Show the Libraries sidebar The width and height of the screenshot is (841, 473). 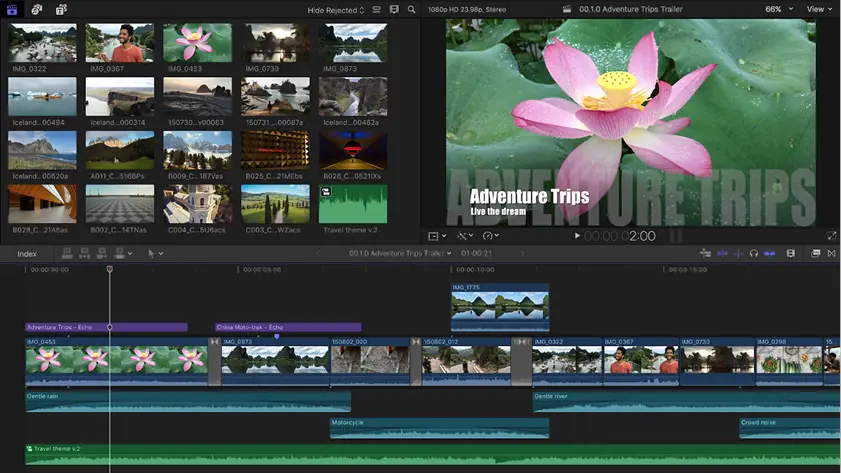click(x=12, y=9)
